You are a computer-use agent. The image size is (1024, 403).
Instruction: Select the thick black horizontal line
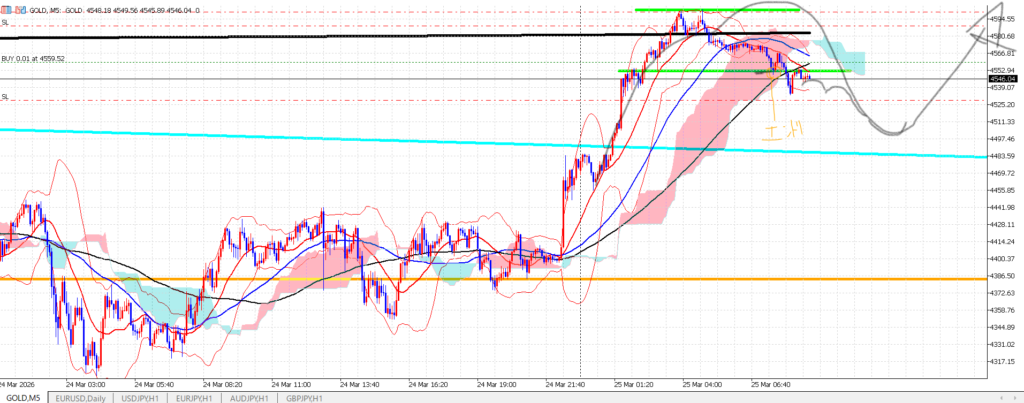(300, 36)
